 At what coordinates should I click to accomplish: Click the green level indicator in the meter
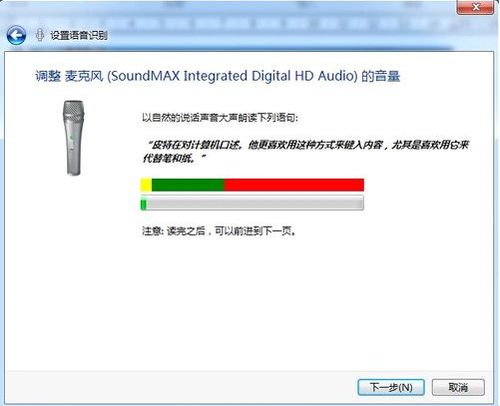144,204
